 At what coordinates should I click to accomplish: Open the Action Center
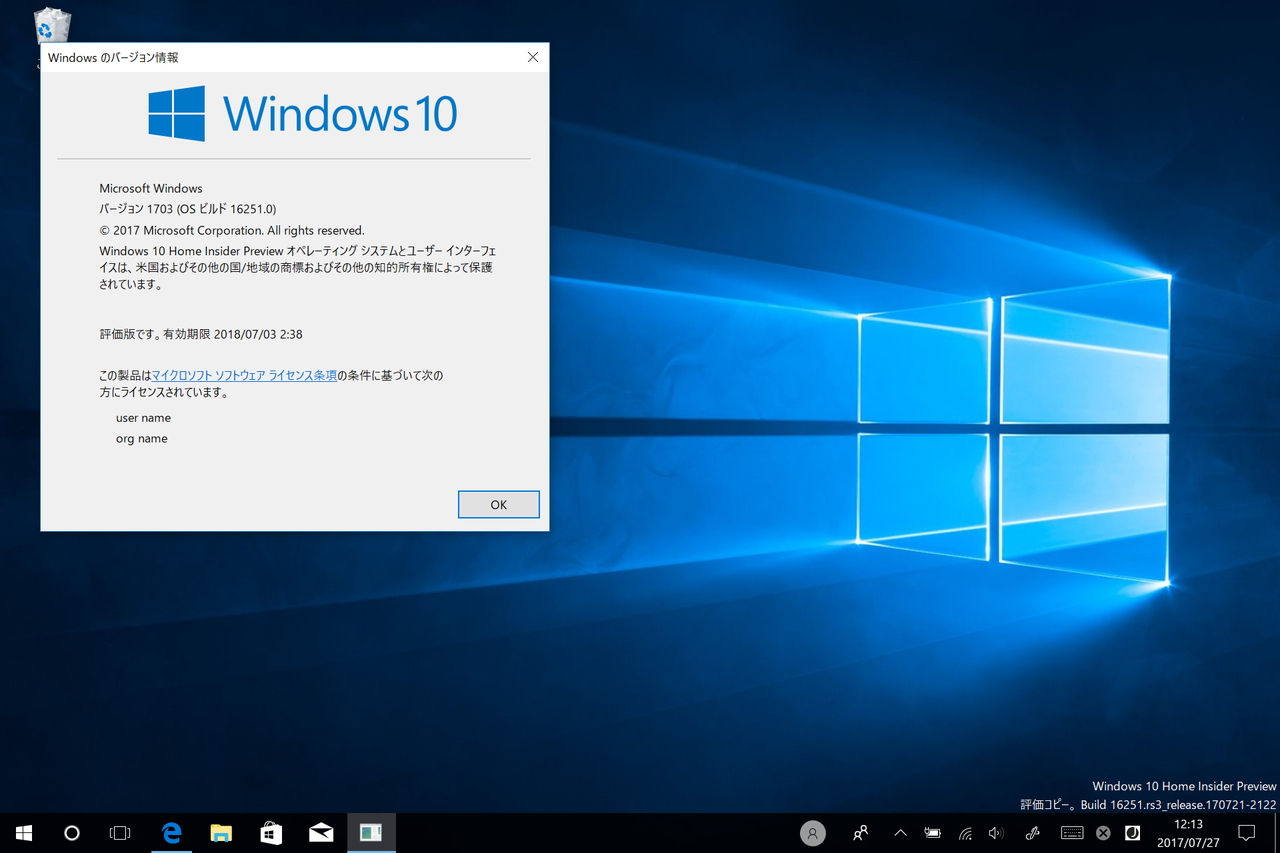1246,832
